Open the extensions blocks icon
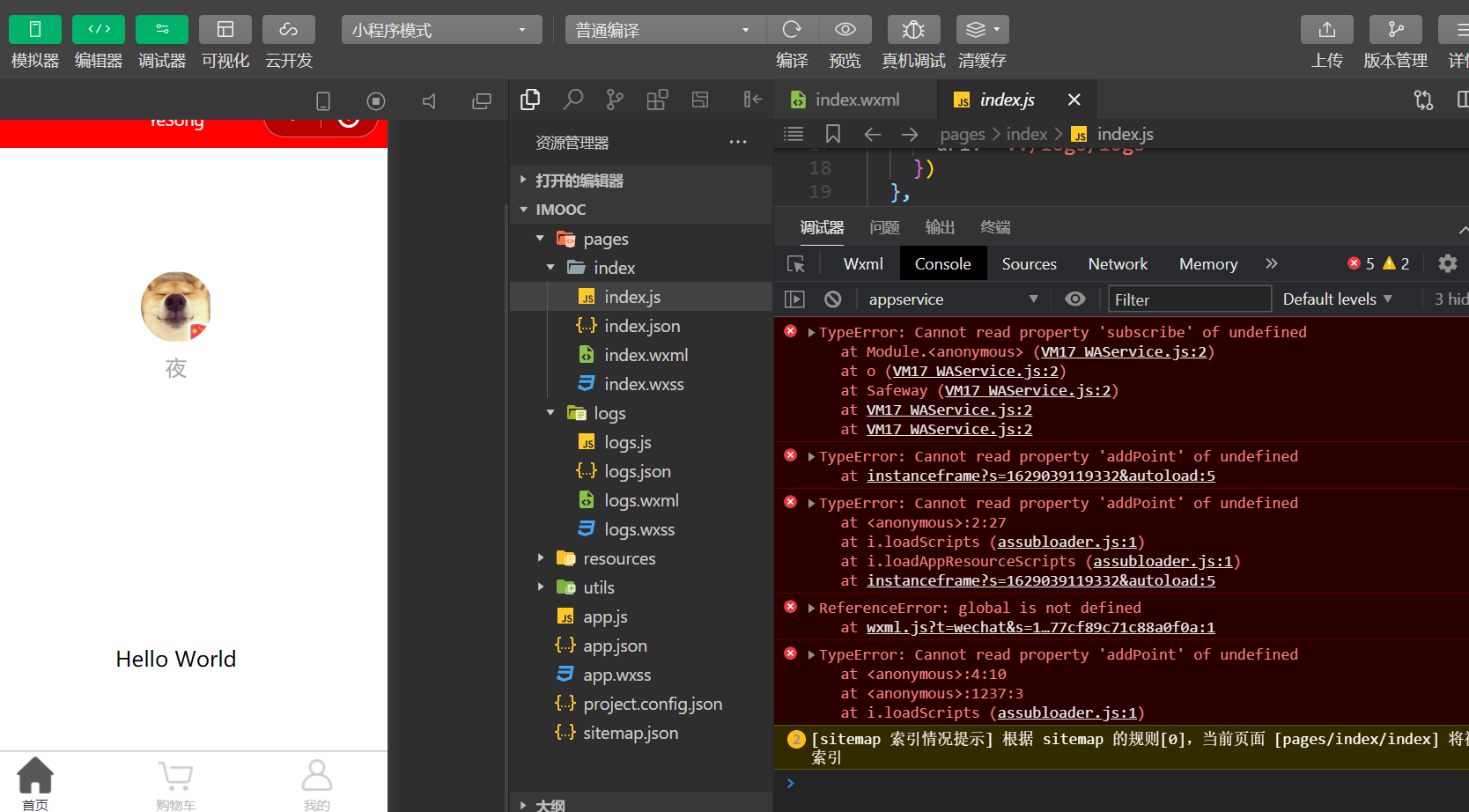 coord(657,100)
